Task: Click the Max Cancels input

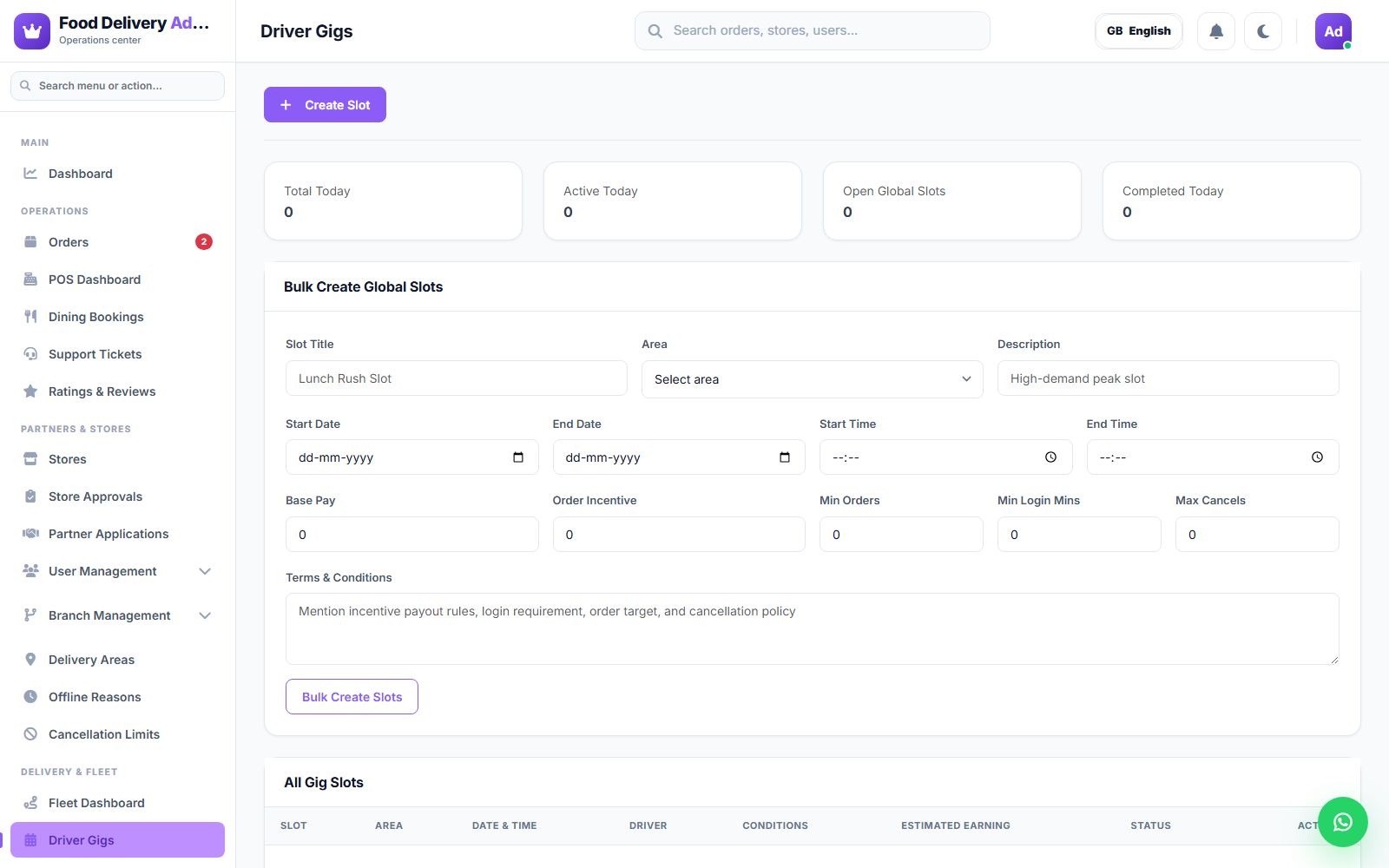Action: click(1257, 535)
